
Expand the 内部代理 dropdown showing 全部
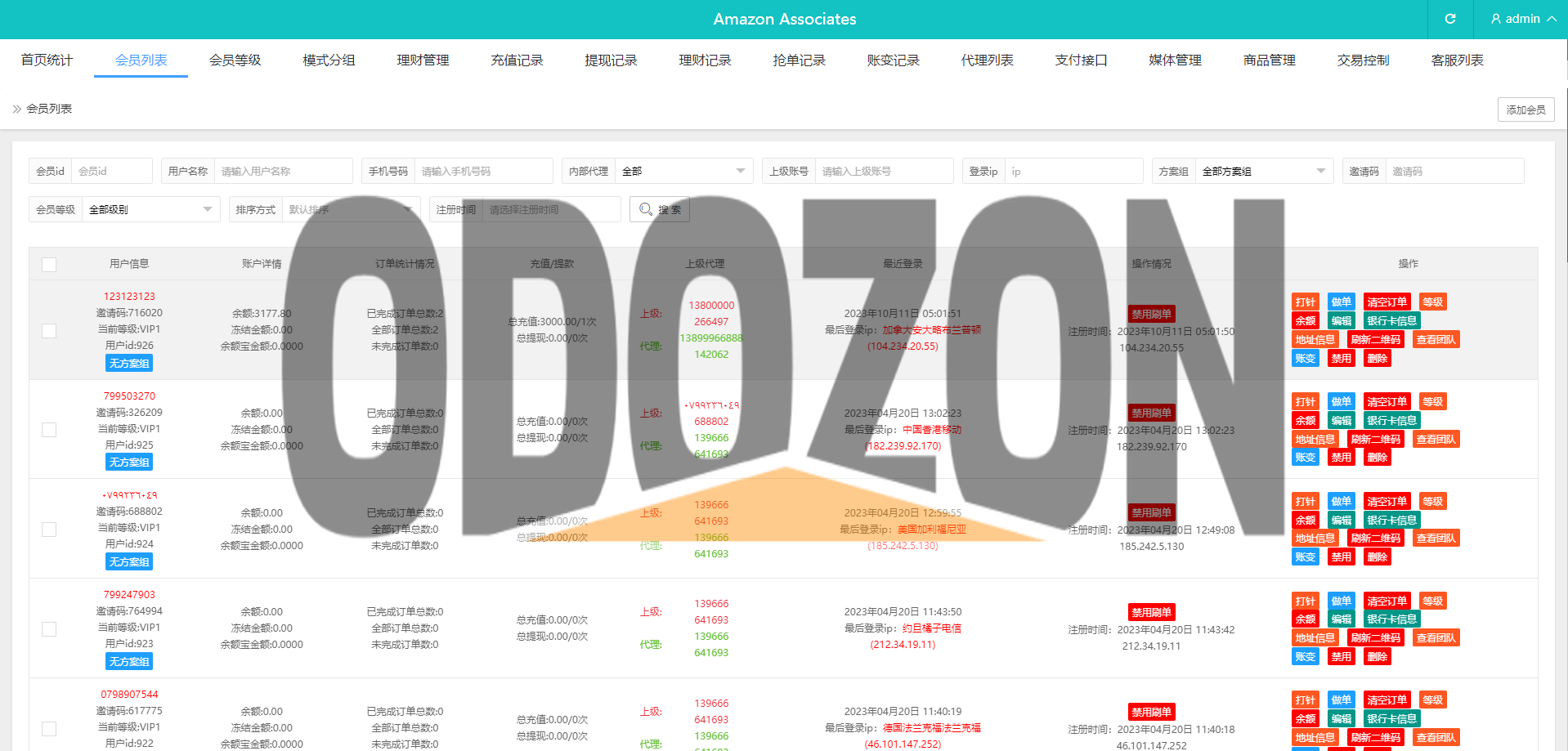684,171
